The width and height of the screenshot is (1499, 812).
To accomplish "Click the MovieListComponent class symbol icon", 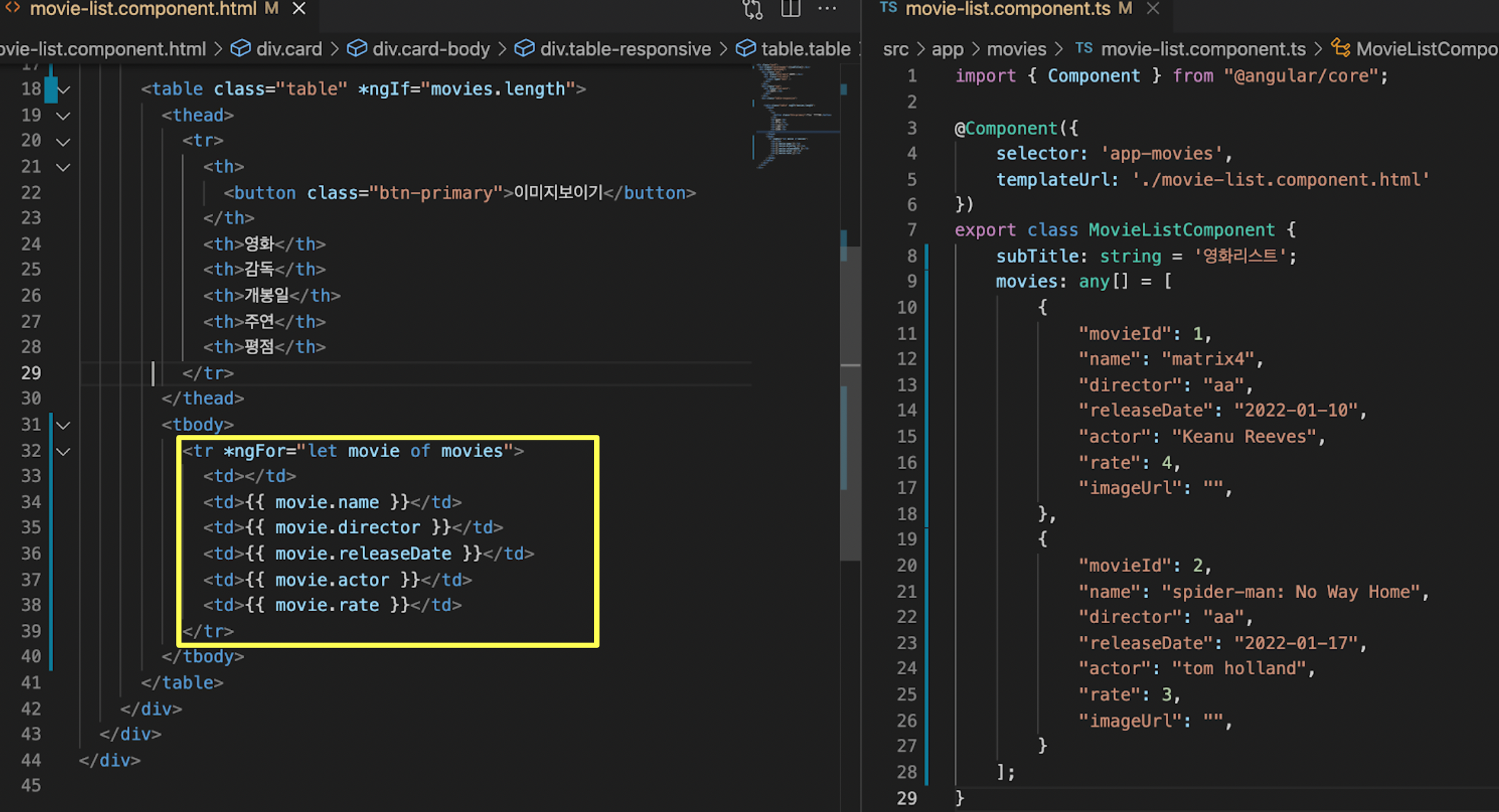I will 1341,48.
